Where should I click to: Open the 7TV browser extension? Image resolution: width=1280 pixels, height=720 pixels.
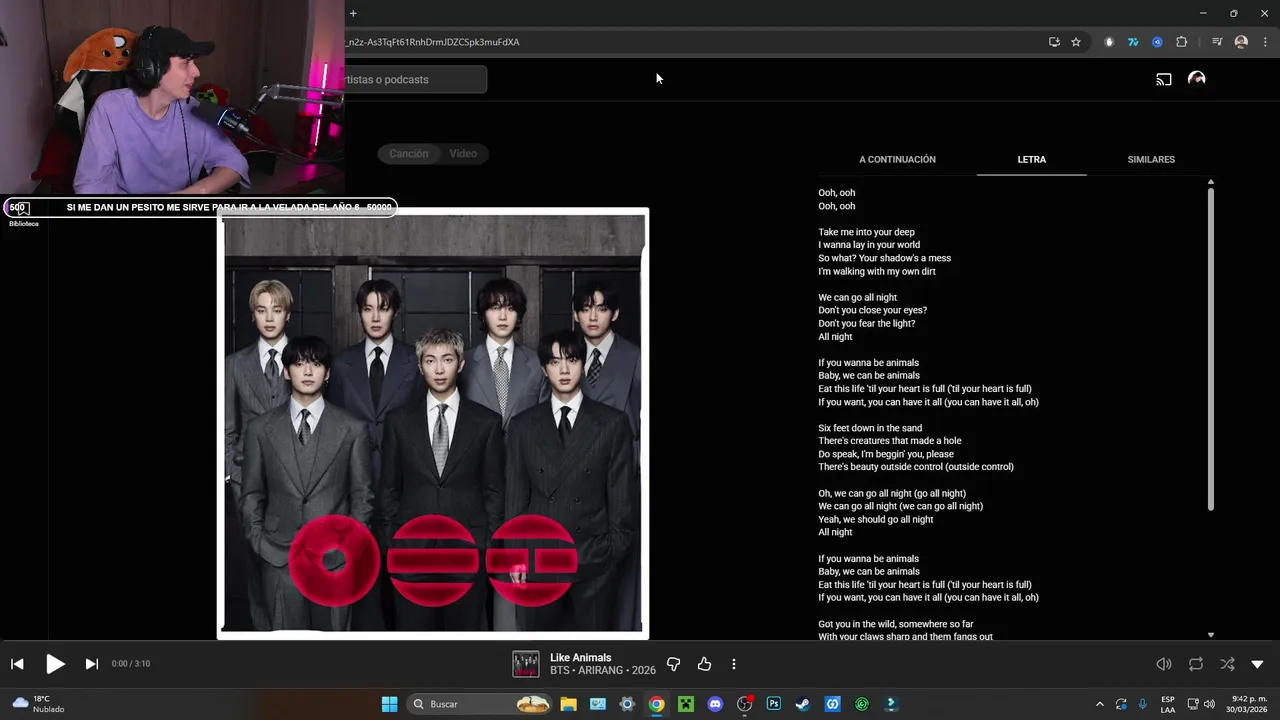[x=1133, y=42]
